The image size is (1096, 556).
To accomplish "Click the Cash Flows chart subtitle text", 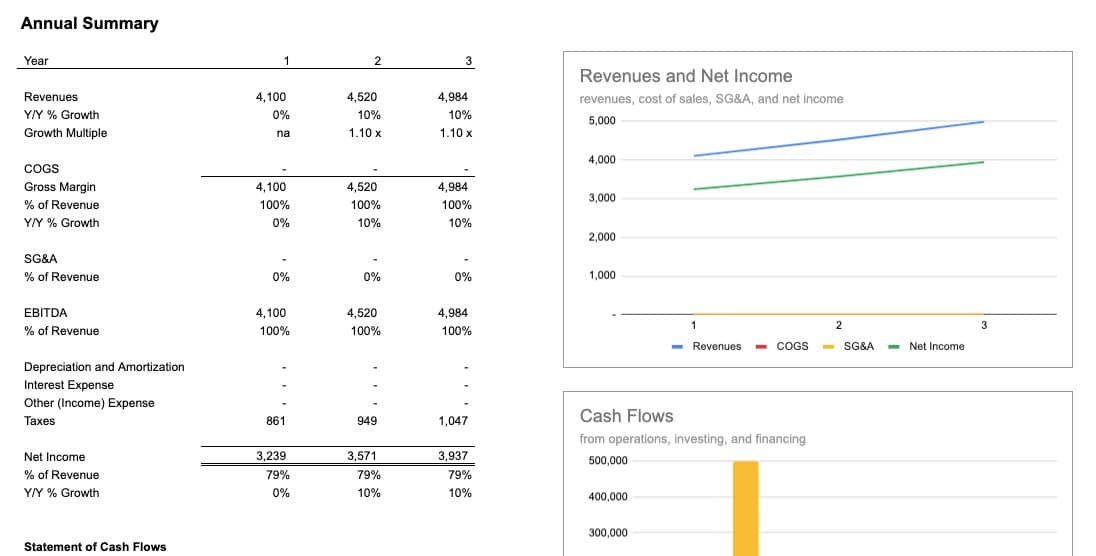I will [x=692, y=439].
